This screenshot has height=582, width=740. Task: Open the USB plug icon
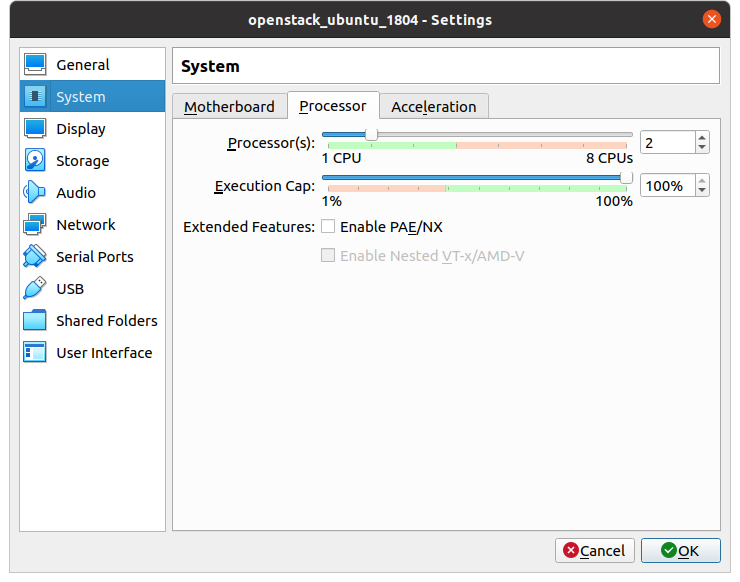click(35, 288)
